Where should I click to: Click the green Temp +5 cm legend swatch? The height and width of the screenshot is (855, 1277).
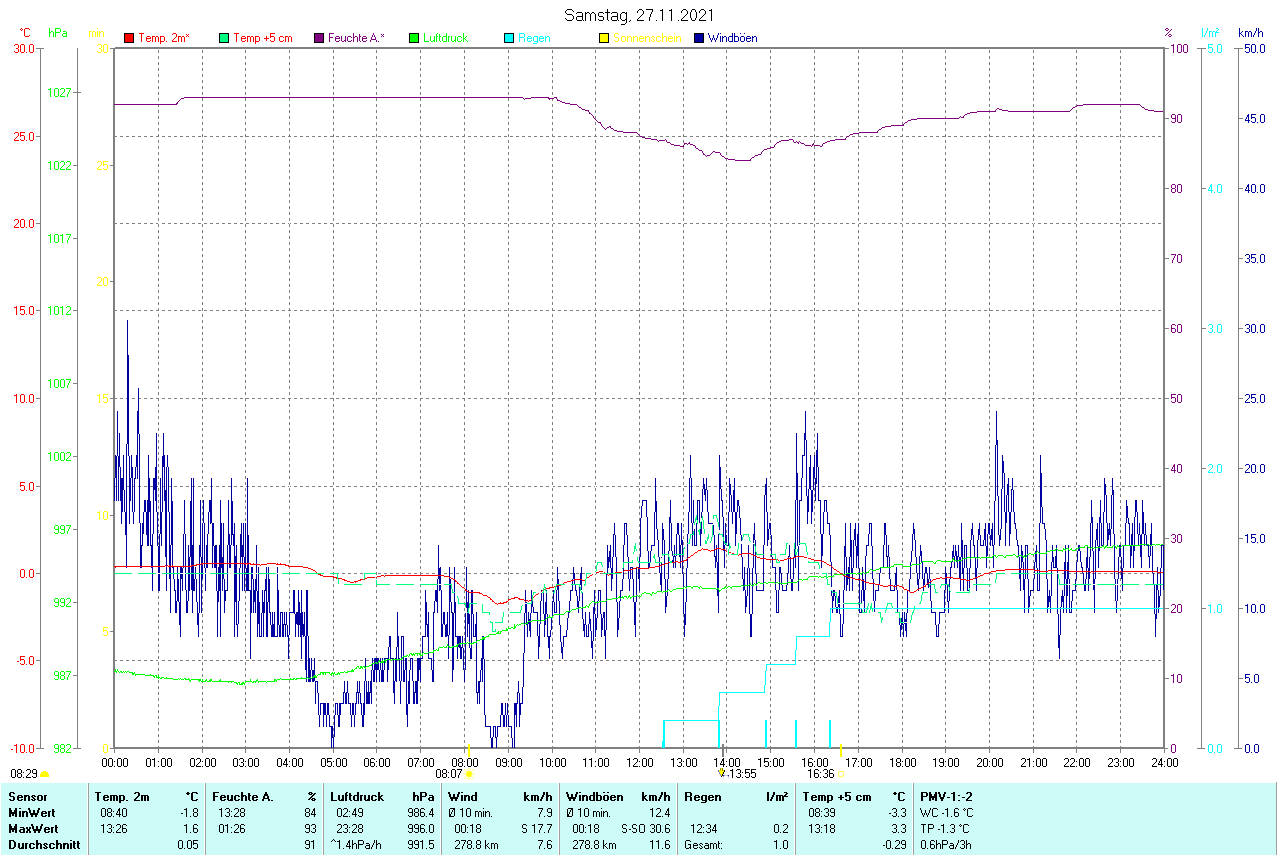(224, 38)
